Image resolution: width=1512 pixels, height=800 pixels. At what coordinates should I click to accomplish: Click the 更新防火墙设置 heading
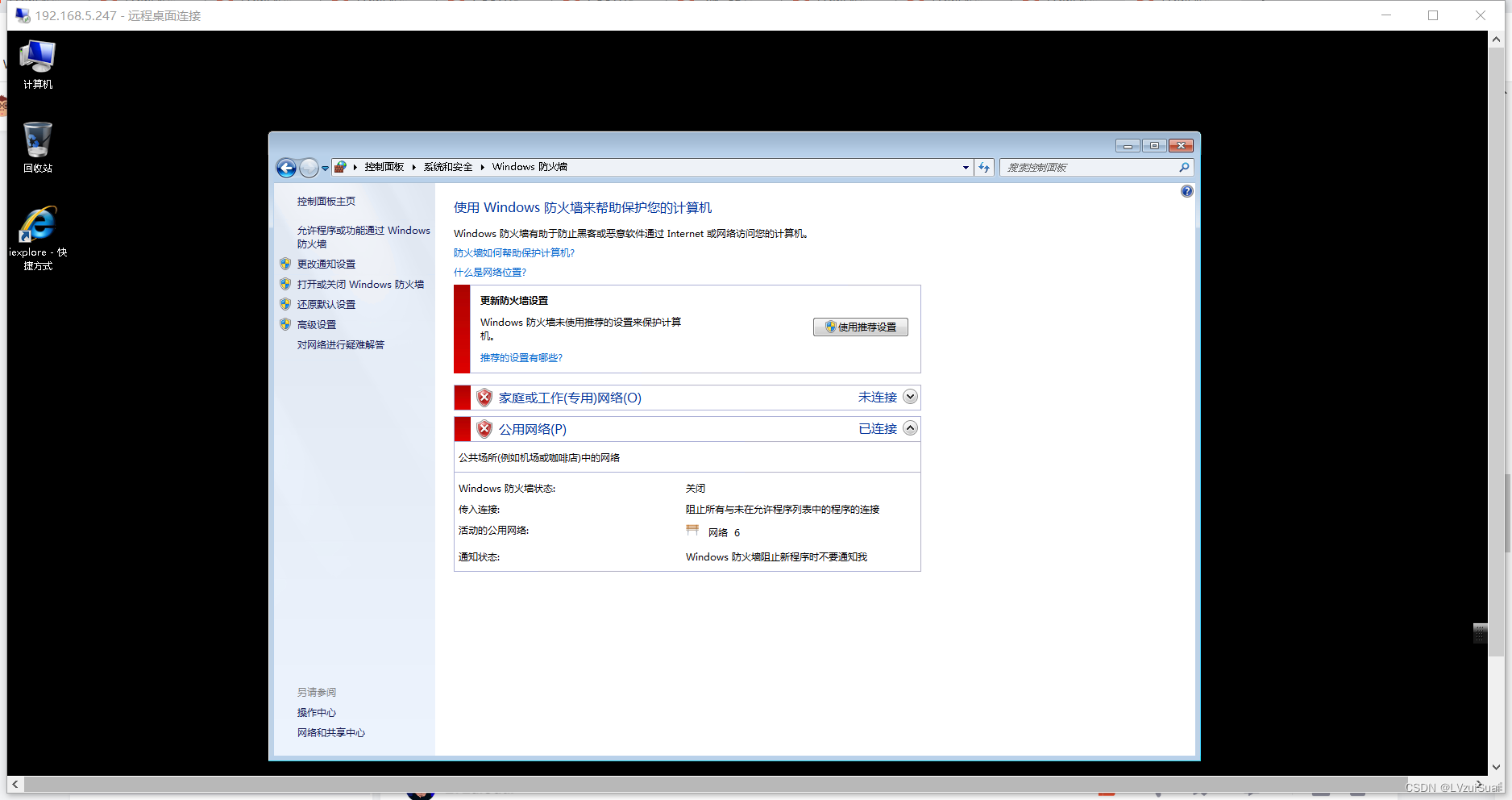(x=513, y=301)
